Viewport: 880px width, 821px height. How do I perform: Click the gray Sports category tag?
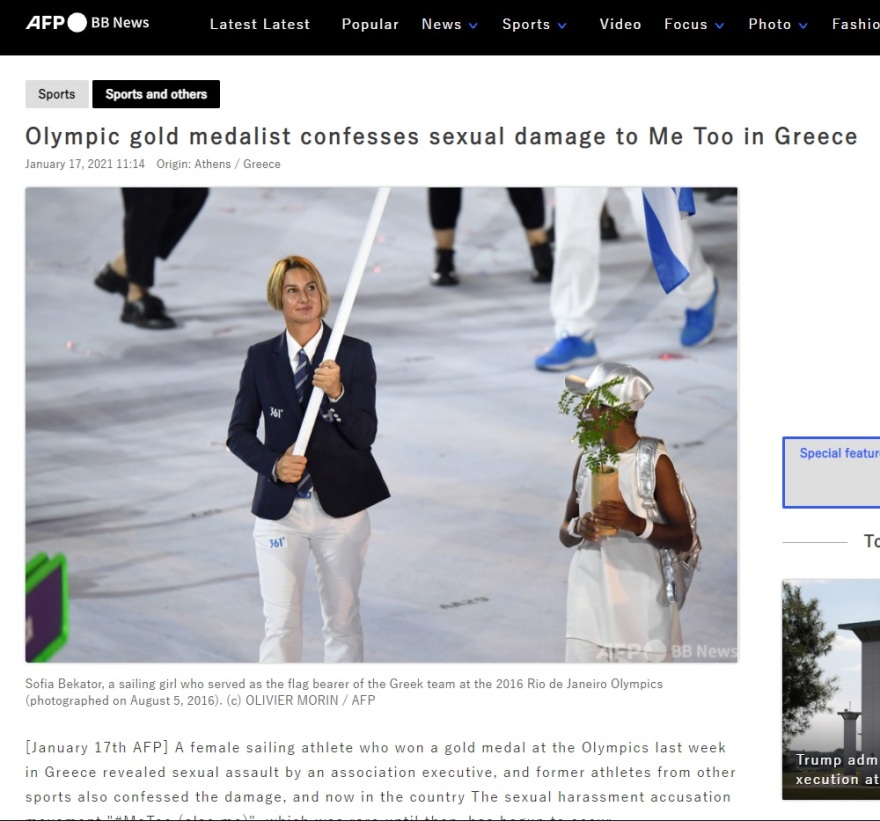[57, 94]
